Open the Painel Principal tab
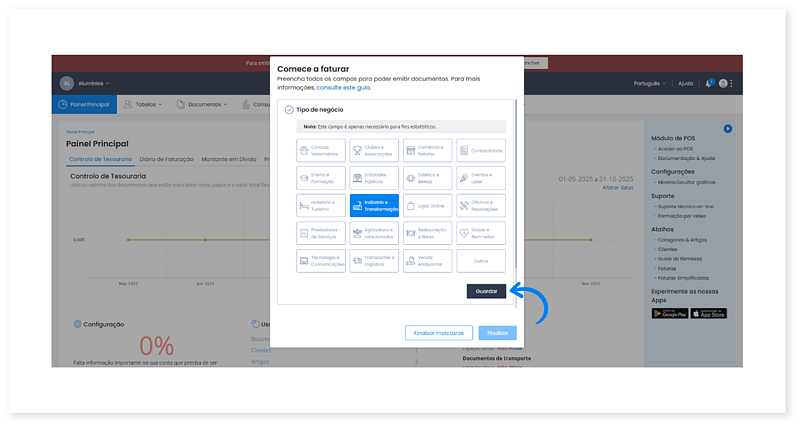This screenshot has height=427, width=800. pyautogui.click(x=84, y=104)
